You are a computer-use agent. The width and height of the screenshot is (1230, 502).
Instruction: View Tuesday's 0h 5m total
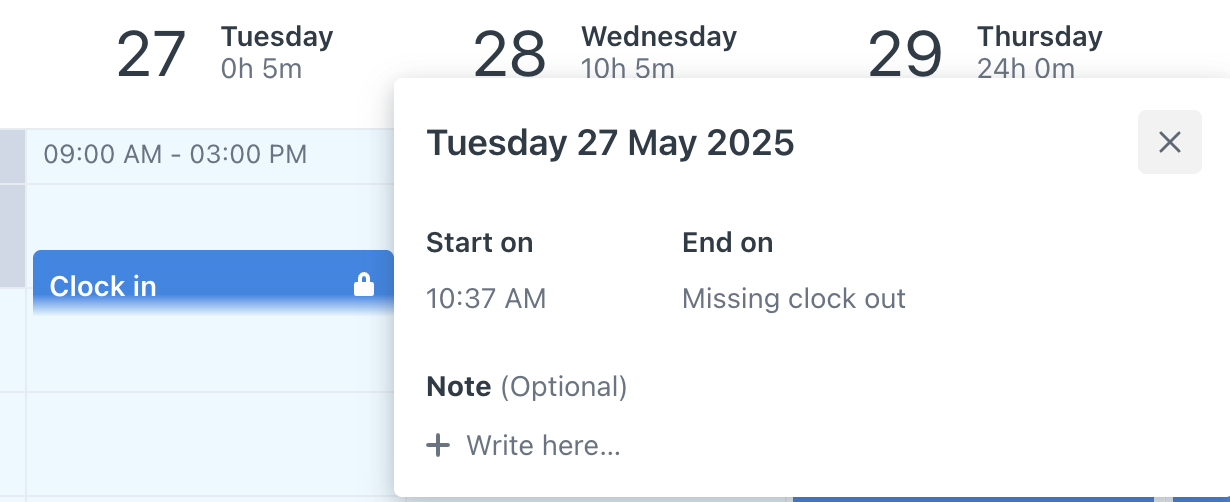(261, 69)
